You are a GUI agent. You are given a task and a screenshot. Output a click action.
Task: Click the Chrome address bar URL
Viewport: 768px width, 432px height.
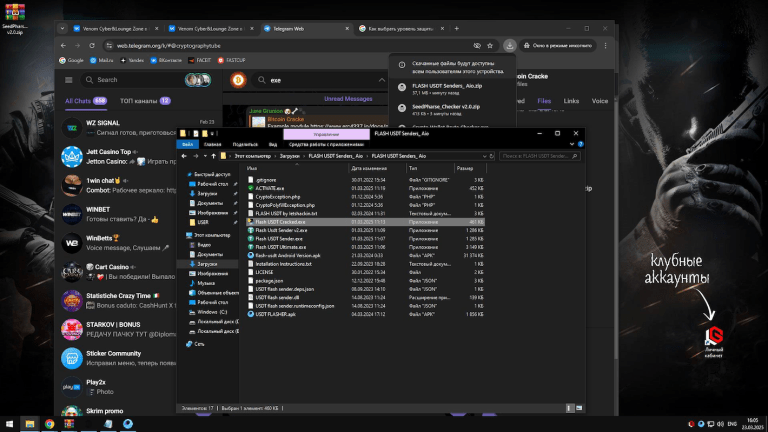pyautogui.click(x=168, y=46)
